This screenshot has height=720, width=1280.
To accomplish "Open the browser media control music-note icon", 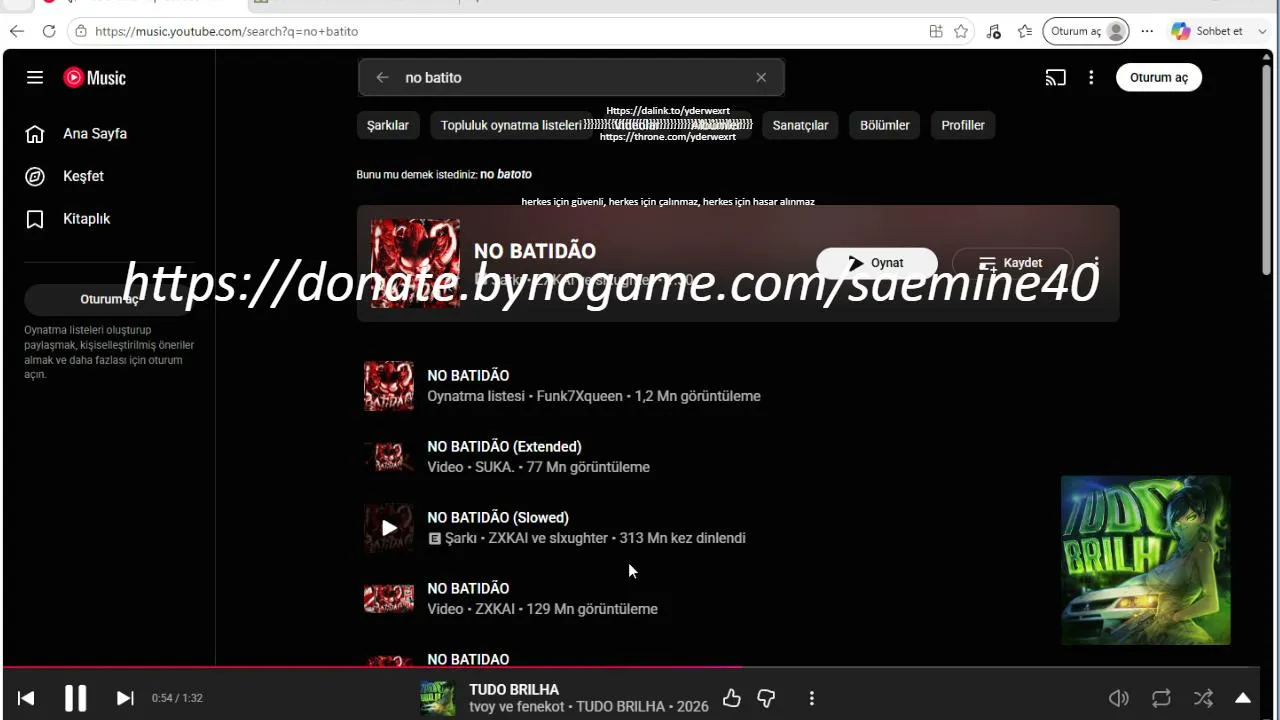I will pos(993,31).
